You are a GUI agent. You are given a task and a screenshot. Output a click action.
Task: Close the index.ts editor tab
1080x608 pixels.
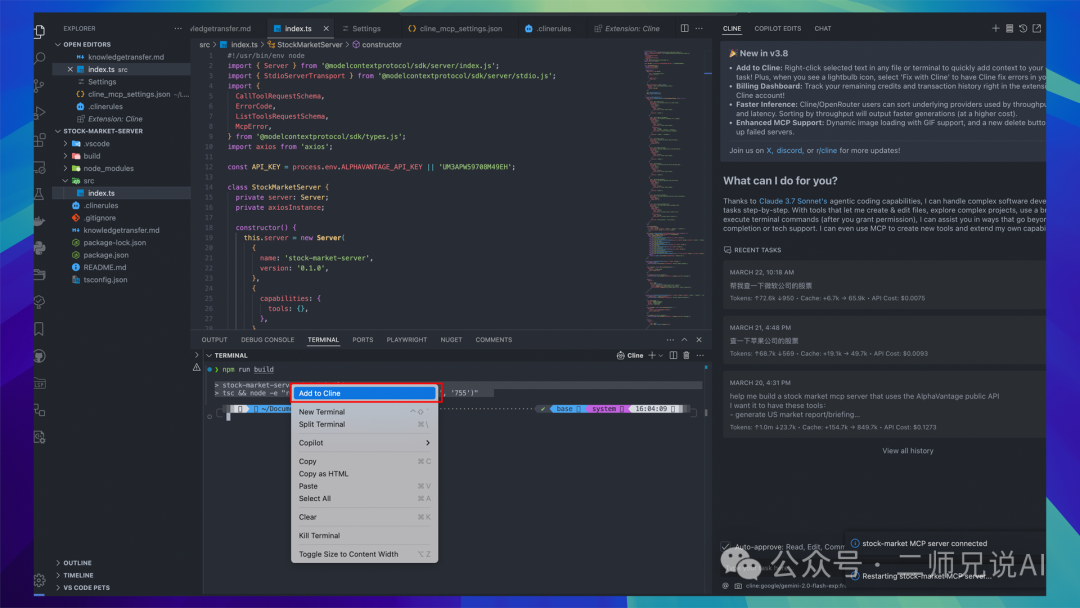[x=326, y=28]
